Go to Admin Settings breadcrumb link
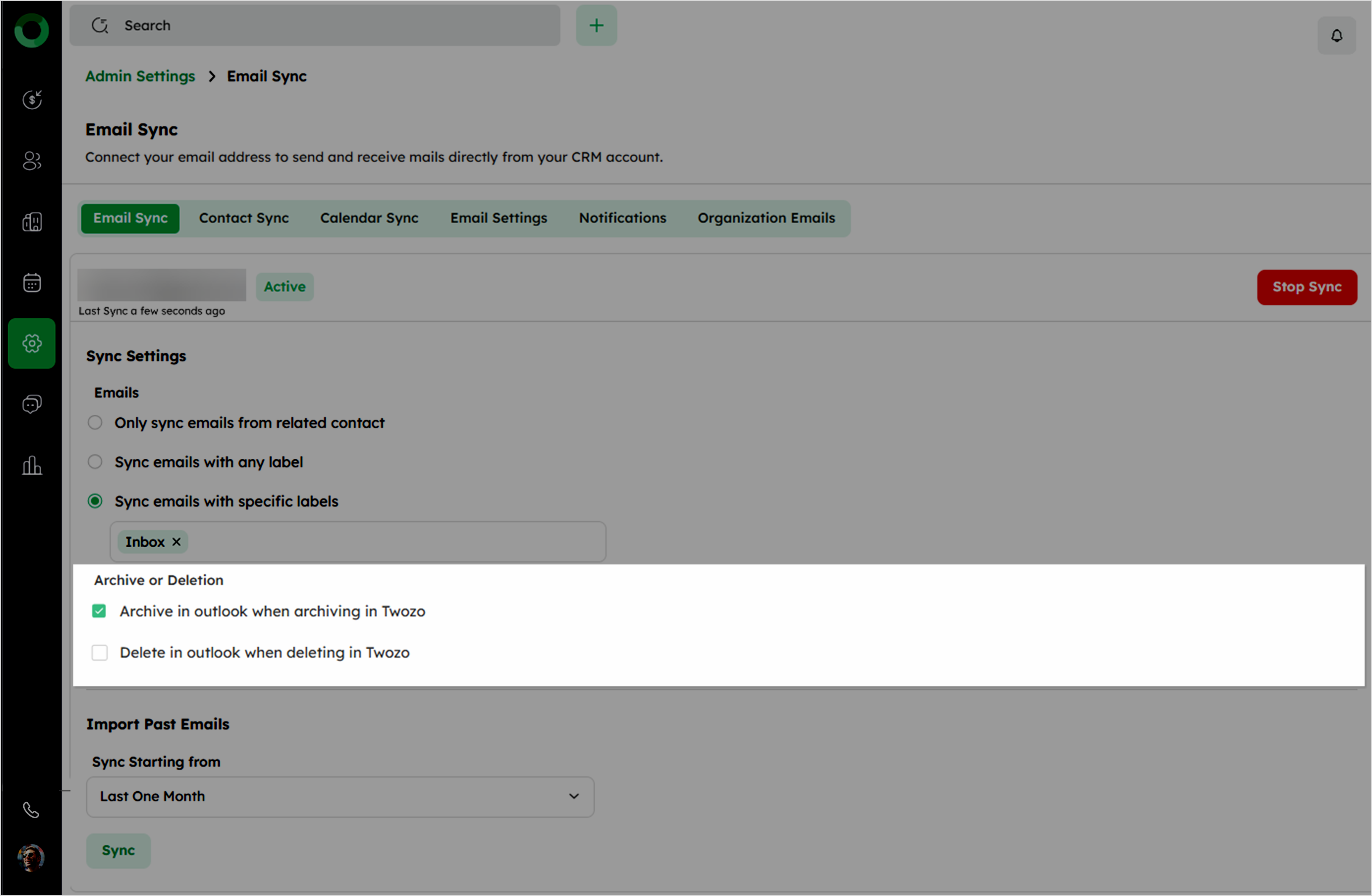 [x=140, y=76]
